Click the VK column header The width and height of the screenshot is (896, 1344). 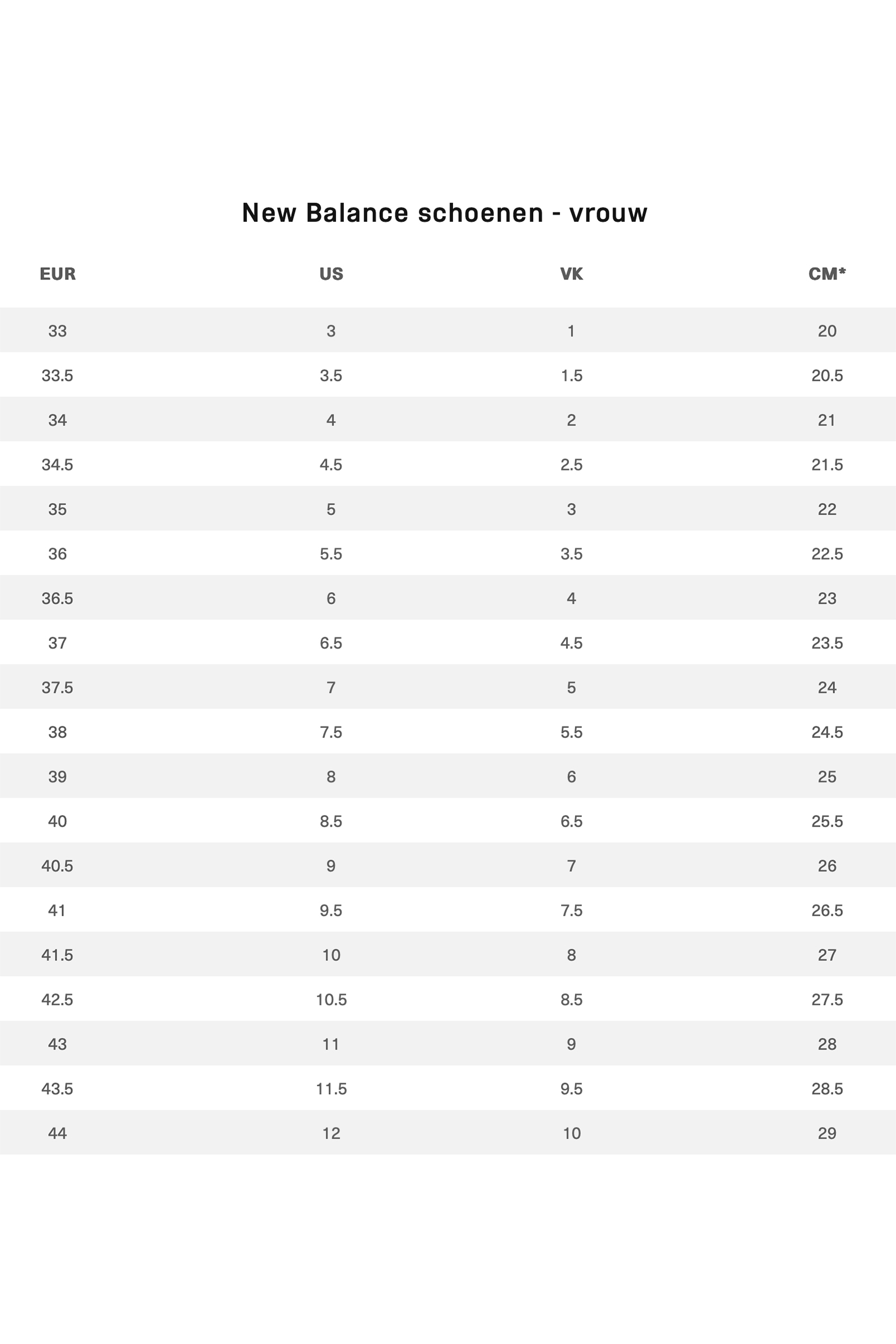[x=571, y=274]
